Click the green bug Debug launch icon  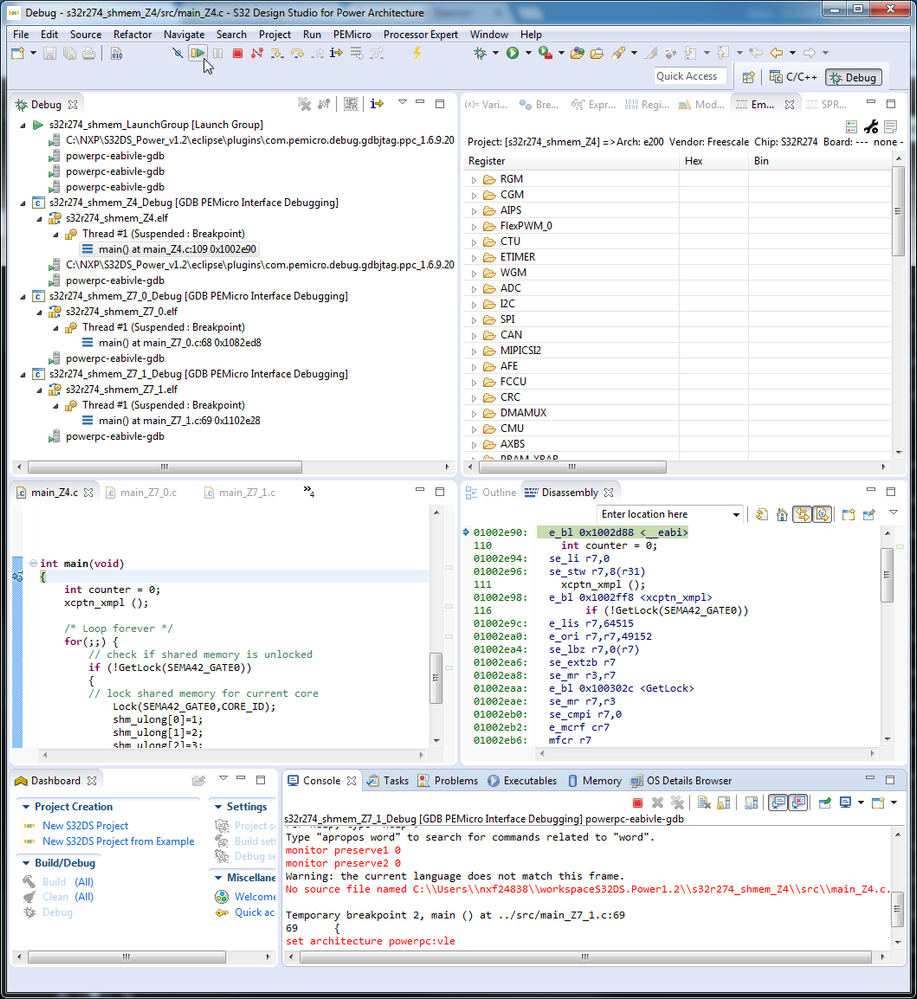(x=480, y=53)
